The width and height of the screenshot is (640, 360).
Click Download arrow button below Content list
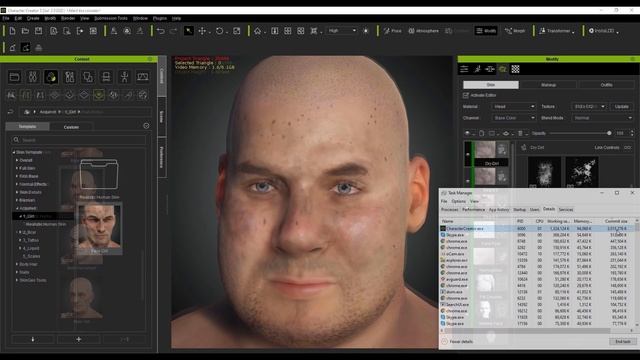33,339
